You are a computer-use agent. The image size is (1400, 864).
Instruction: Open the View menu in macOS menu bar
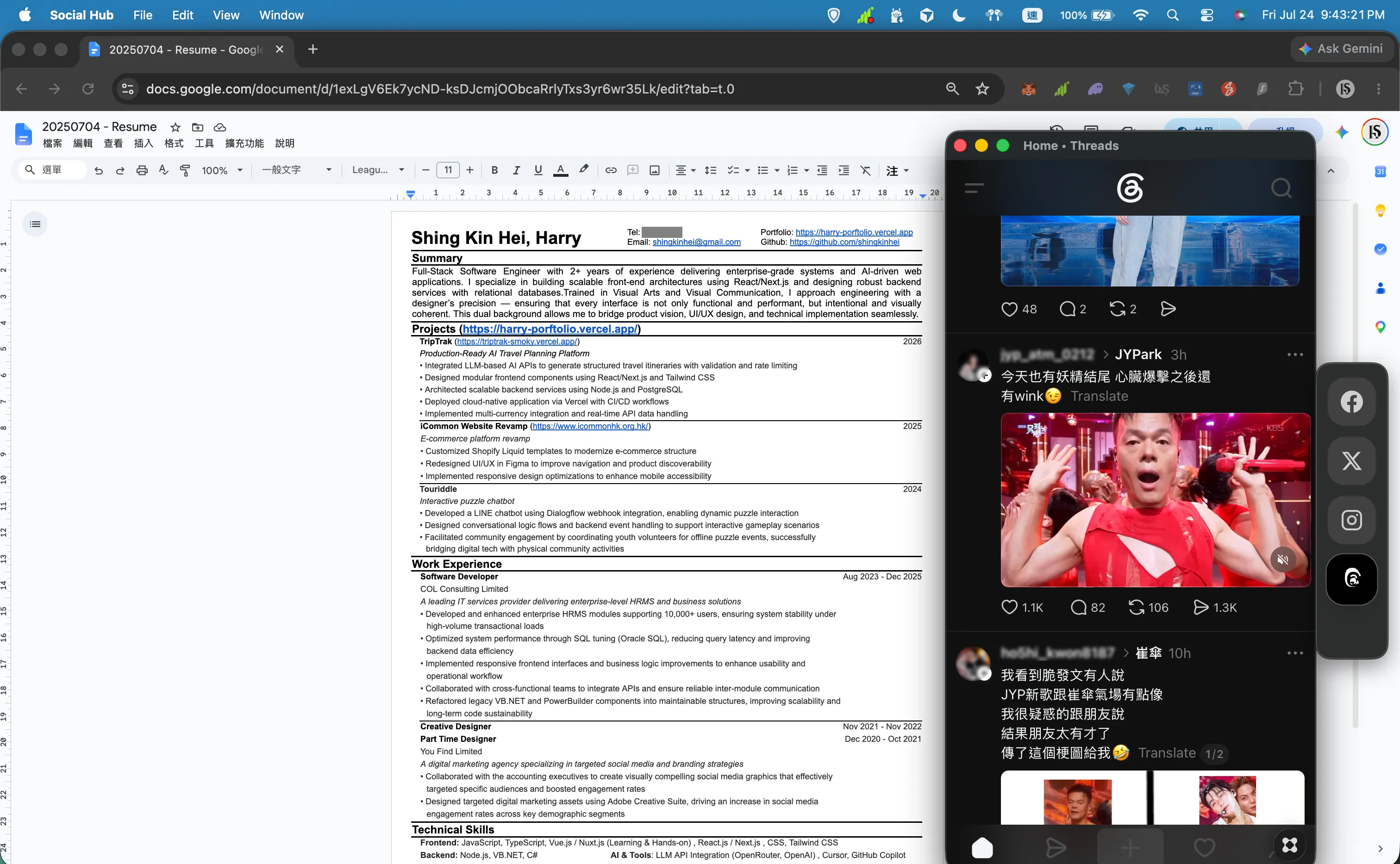[x=226, y=15]
